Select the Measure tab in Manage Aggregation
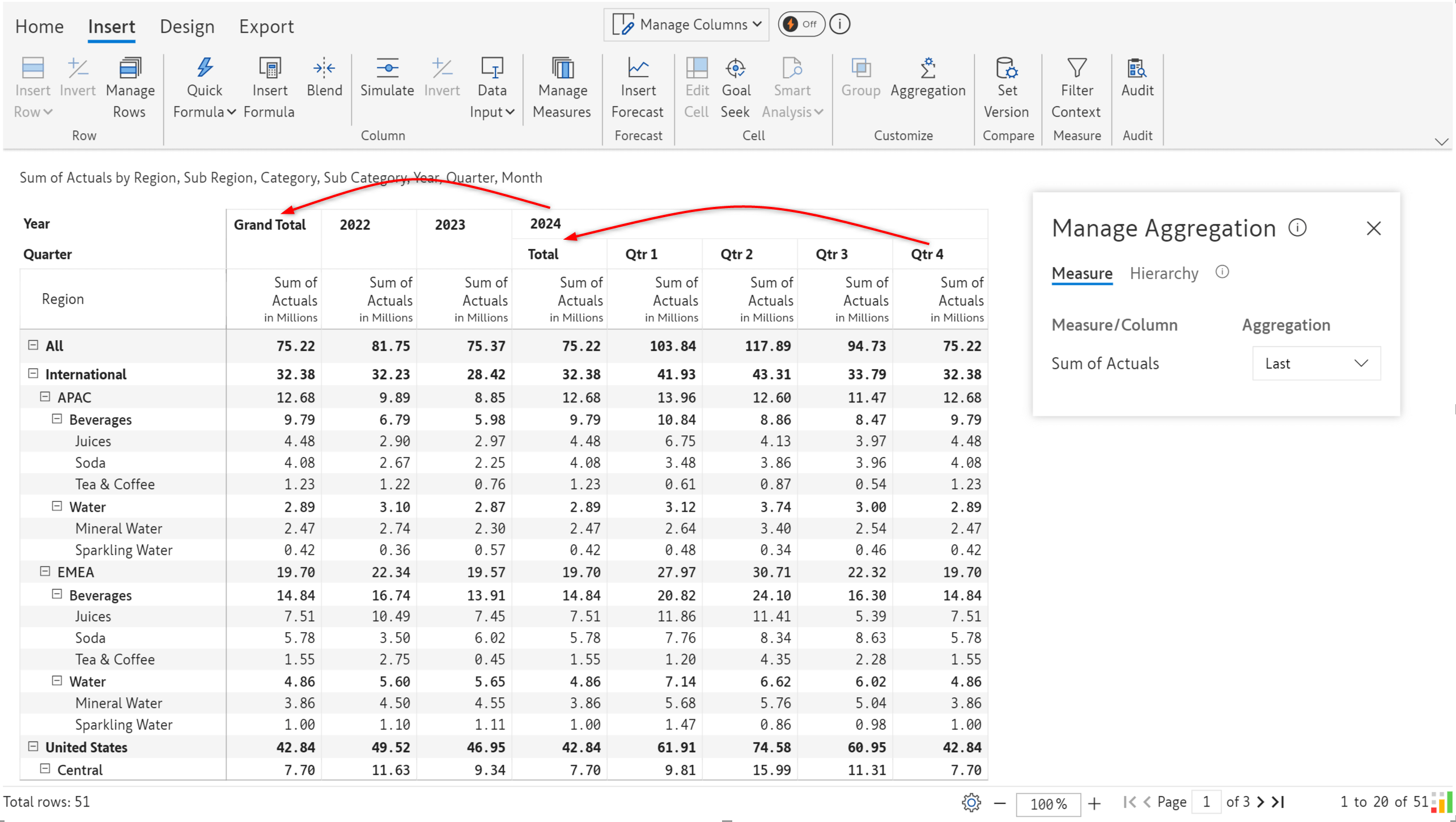 point(1082,273)
